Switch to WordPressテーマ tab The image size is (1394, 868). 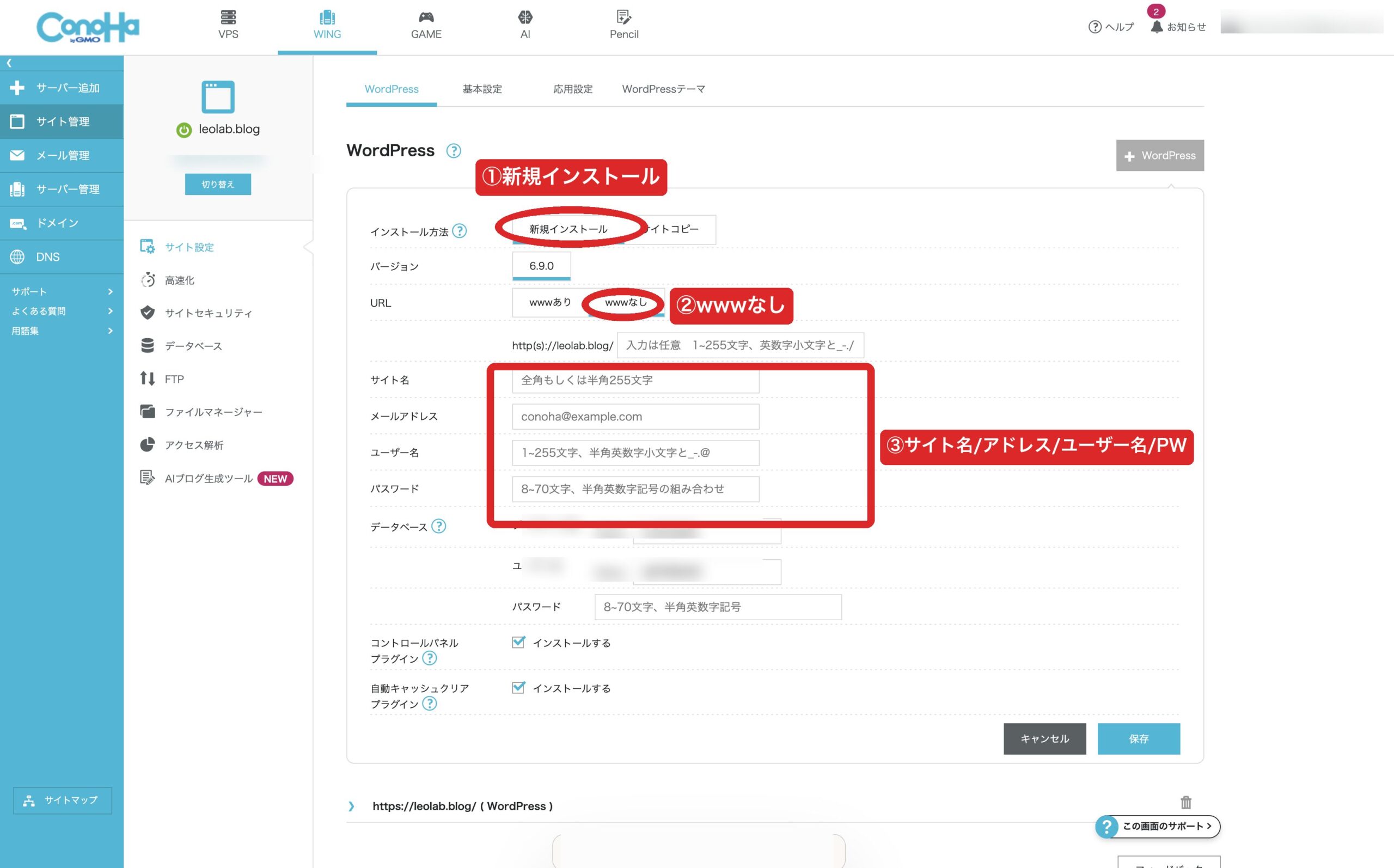pyautogui.click(x=663, y=89)
